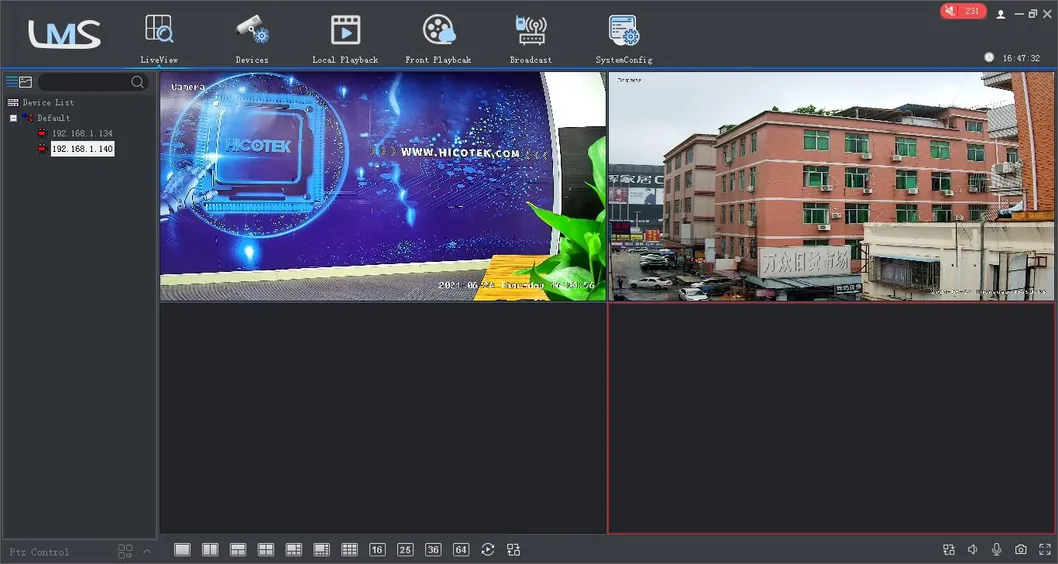Open Local Playback
This screenshot has width=1058, height=564.
pos(345,38)
